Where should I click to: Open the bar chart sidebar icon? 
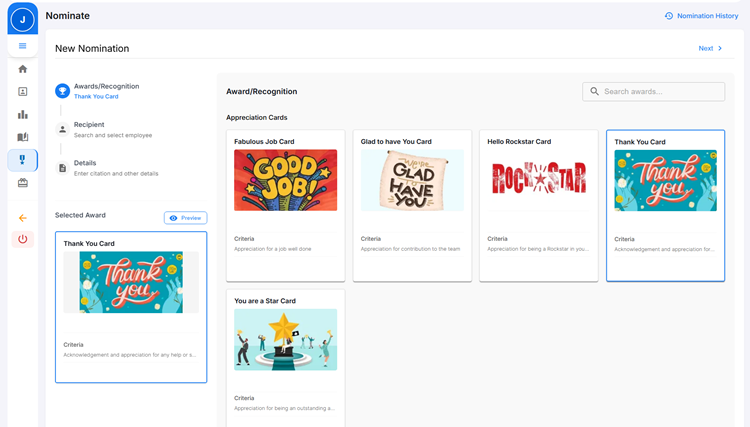click(22, 114)
